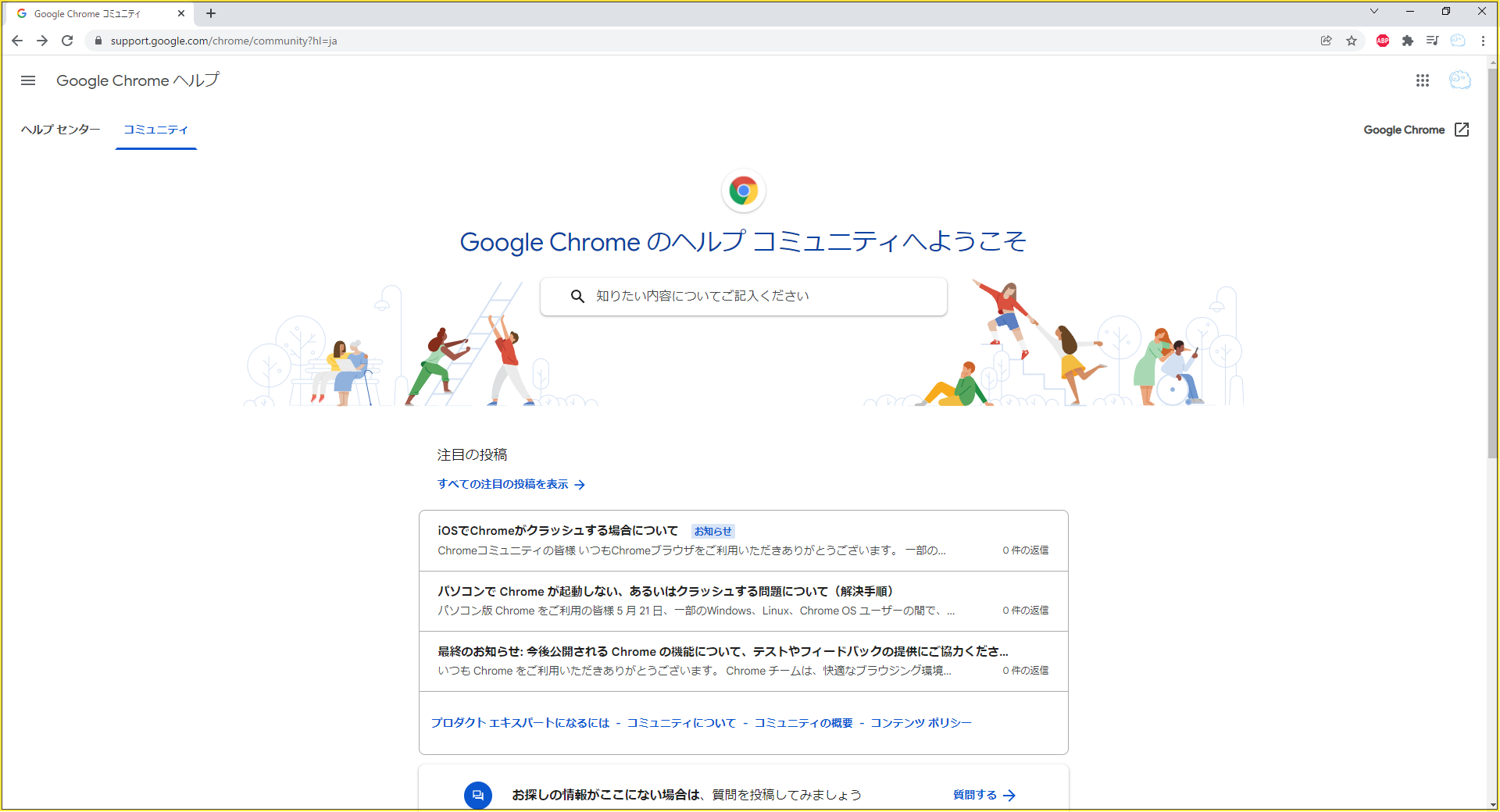Focus the community search field
The image size is (1500, 812).
(x=744, y=297)
